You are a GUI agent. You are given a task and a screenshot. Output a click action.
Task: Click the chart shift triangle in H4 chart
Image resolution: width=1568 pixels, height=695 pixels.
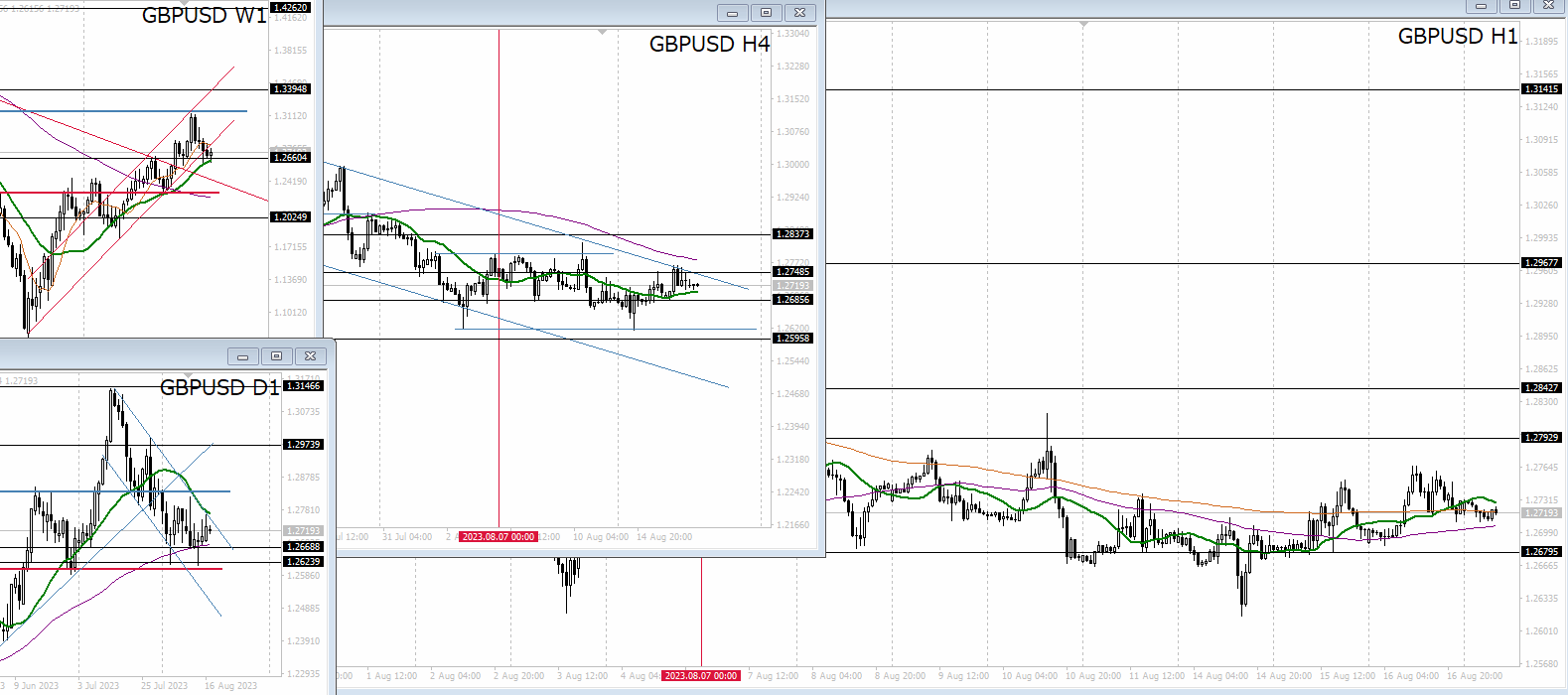tap(602, 33)
